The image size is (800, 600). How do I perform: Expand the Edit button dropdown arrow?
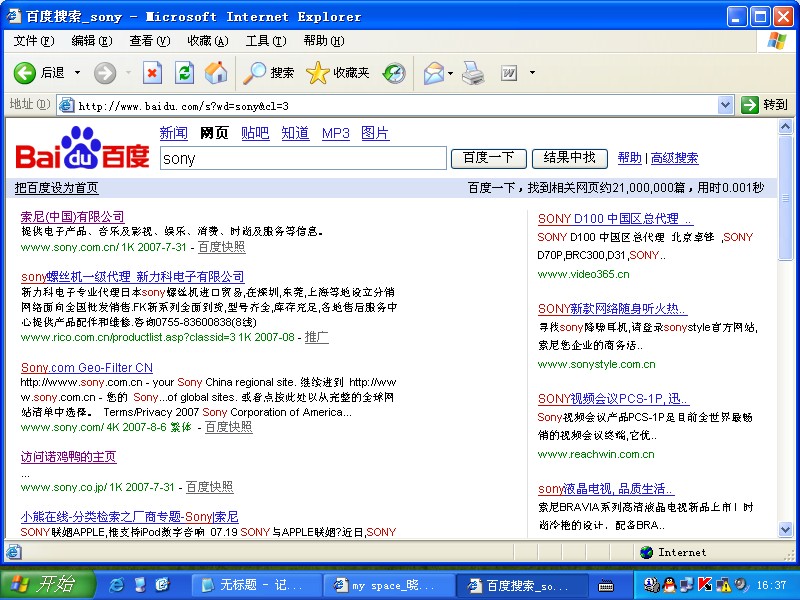point(532,73)
